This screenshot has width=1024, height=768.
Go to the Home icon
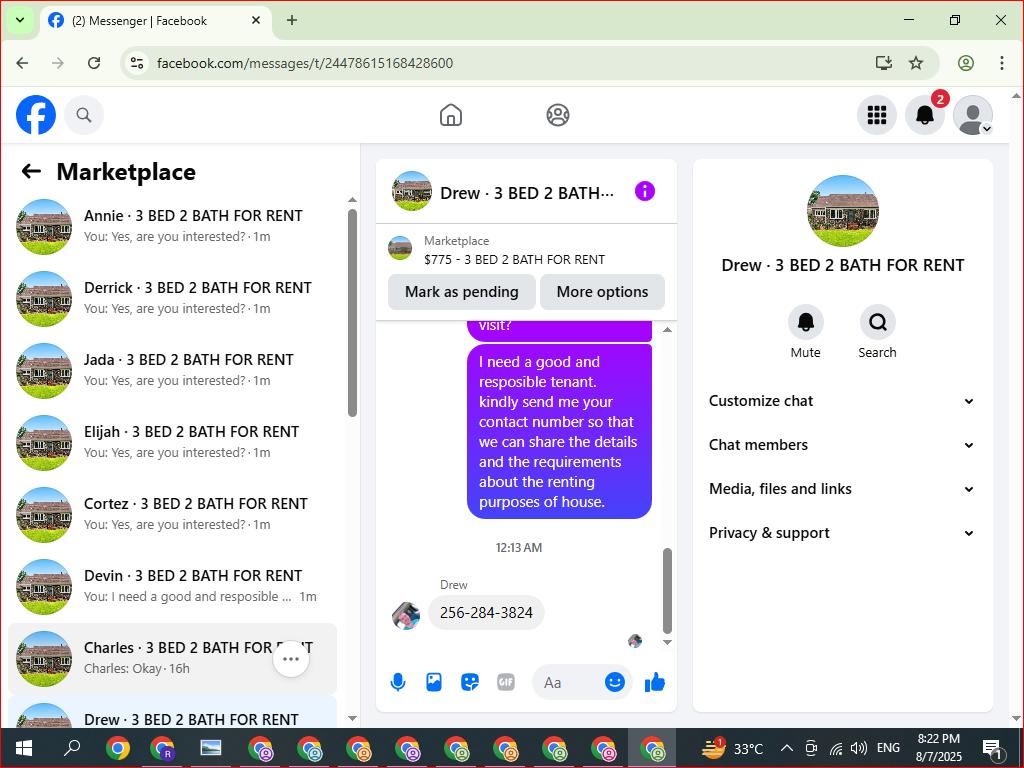(x=451, y=115)
